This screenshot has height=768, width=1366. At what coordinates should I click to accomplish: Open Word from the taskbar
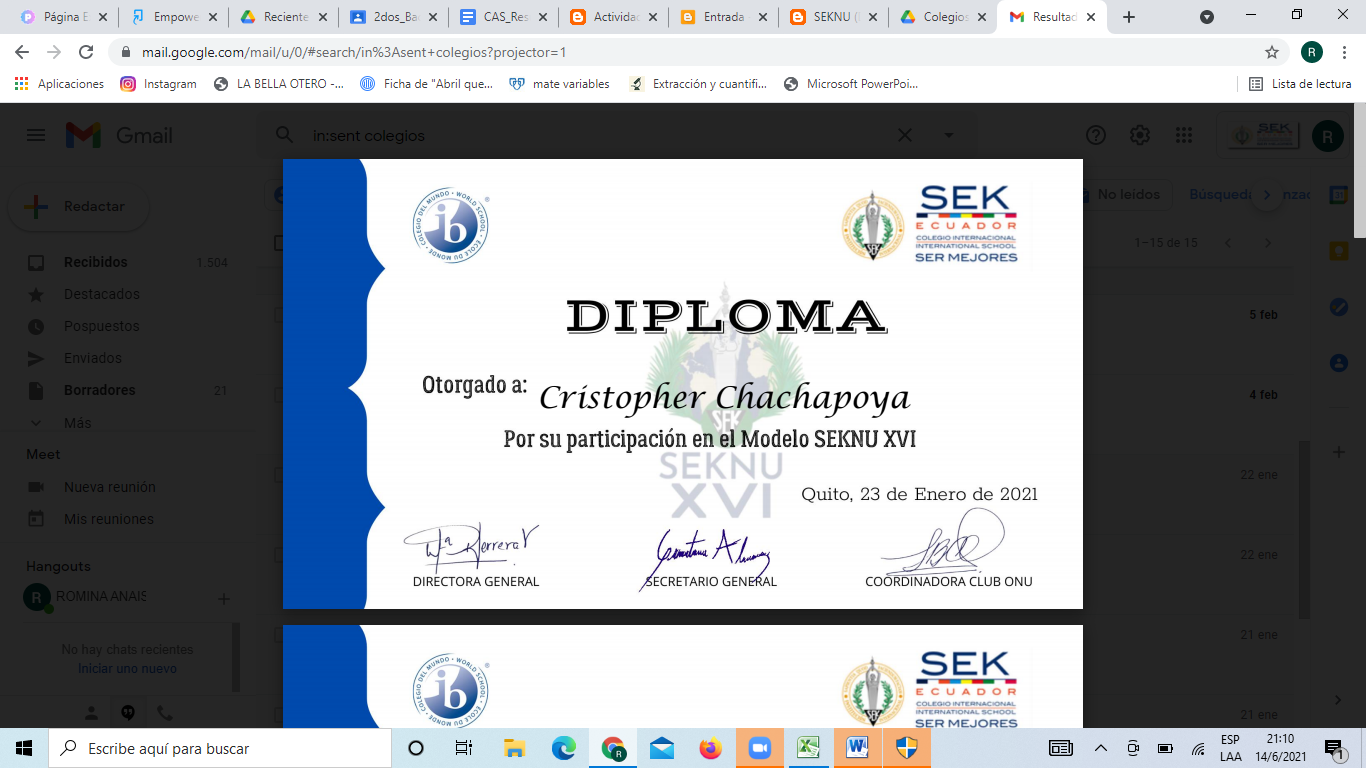[858, 748]
